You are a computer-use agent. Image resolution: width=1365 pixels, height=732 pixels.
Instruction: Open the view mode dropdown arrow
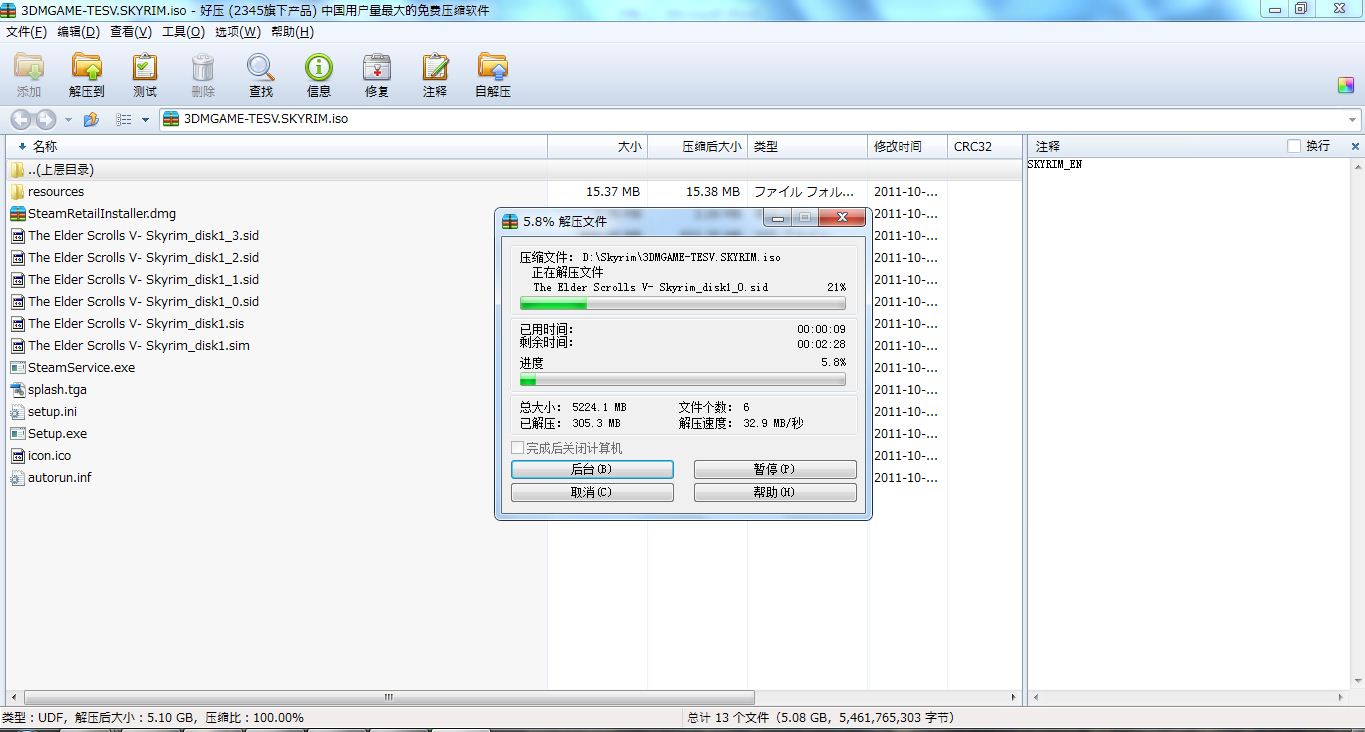[145, 120]
